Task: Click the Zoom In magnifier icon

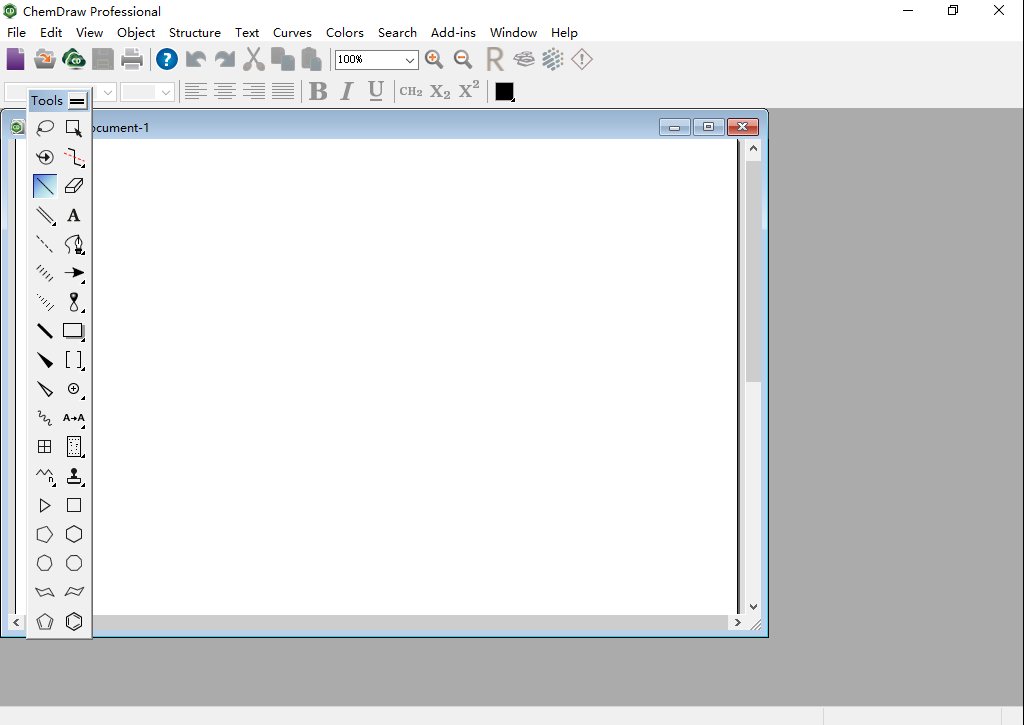Action: [434, 60]
